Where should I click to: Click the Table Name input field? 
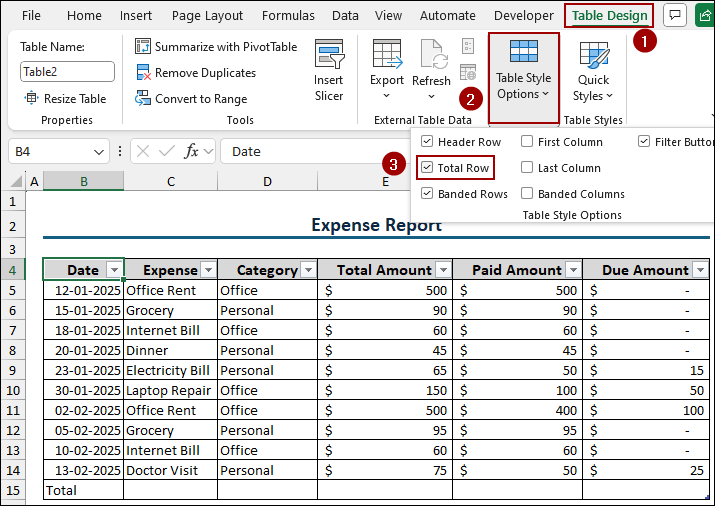coord(67,72)
